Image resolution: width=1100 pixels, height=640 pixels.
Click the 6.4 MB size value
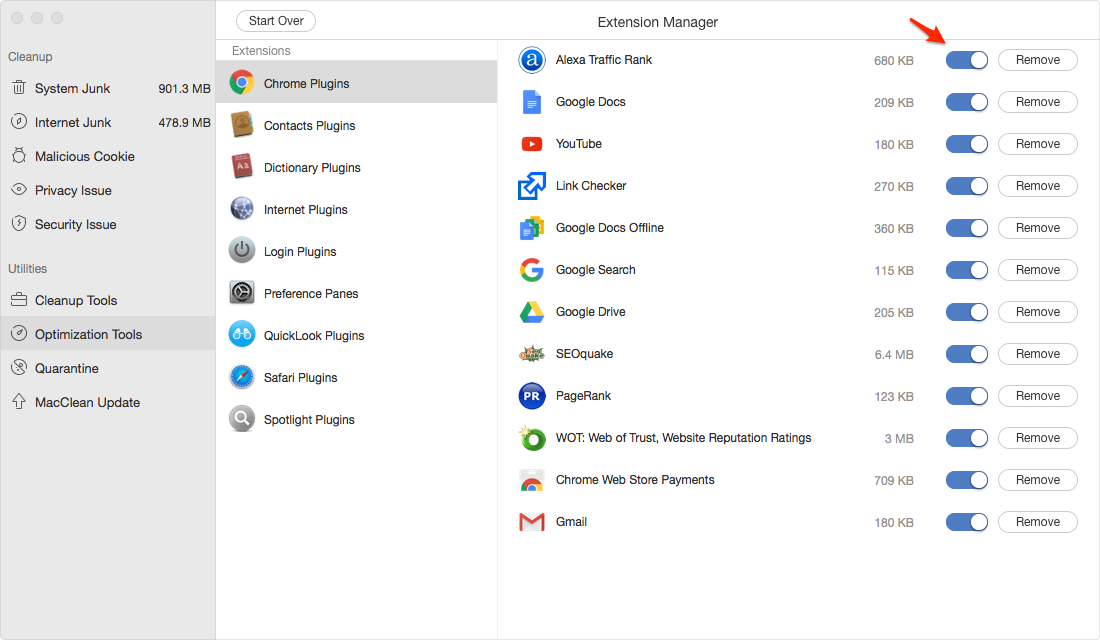[894, 354]
